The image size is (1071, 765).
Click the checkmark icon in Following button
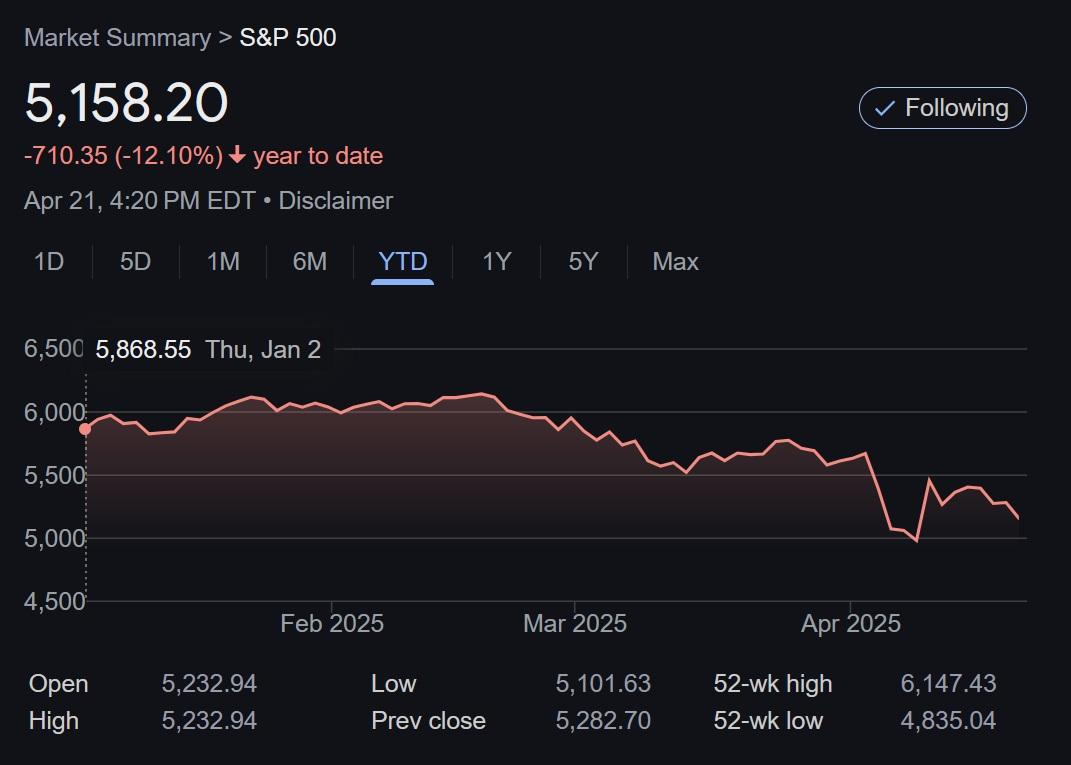(885, 108)
